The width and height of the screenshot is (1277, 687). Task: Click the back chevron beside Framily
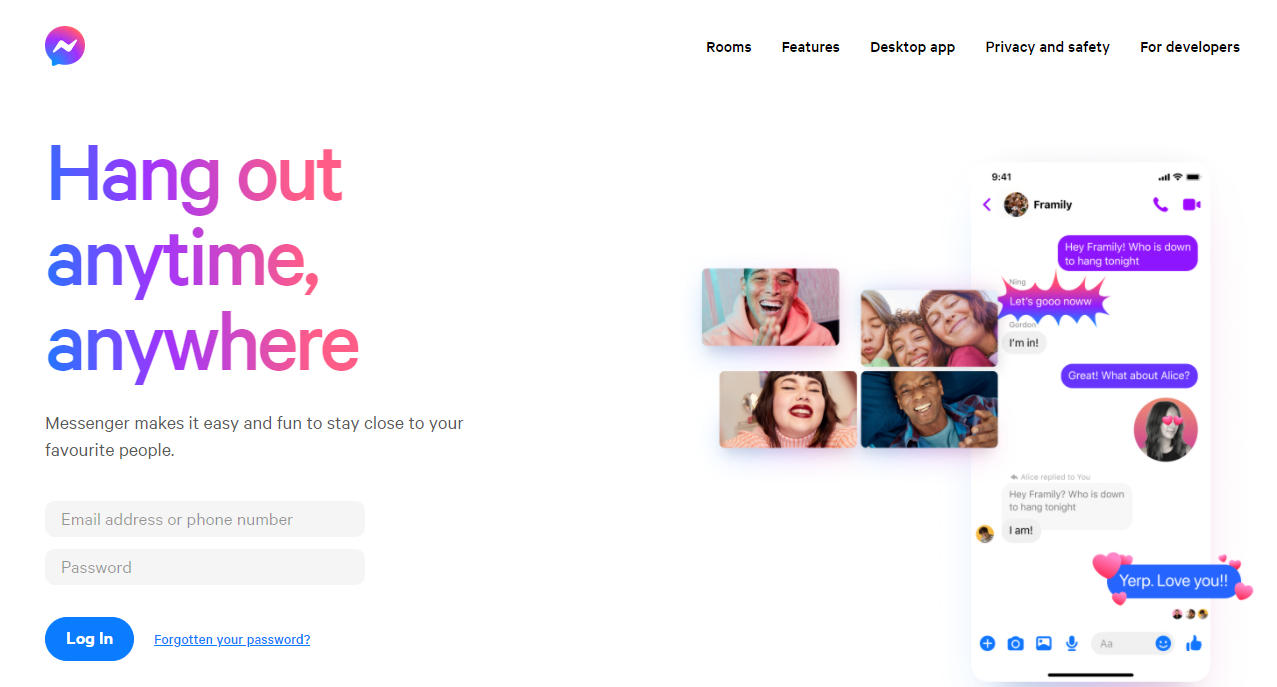987,204
